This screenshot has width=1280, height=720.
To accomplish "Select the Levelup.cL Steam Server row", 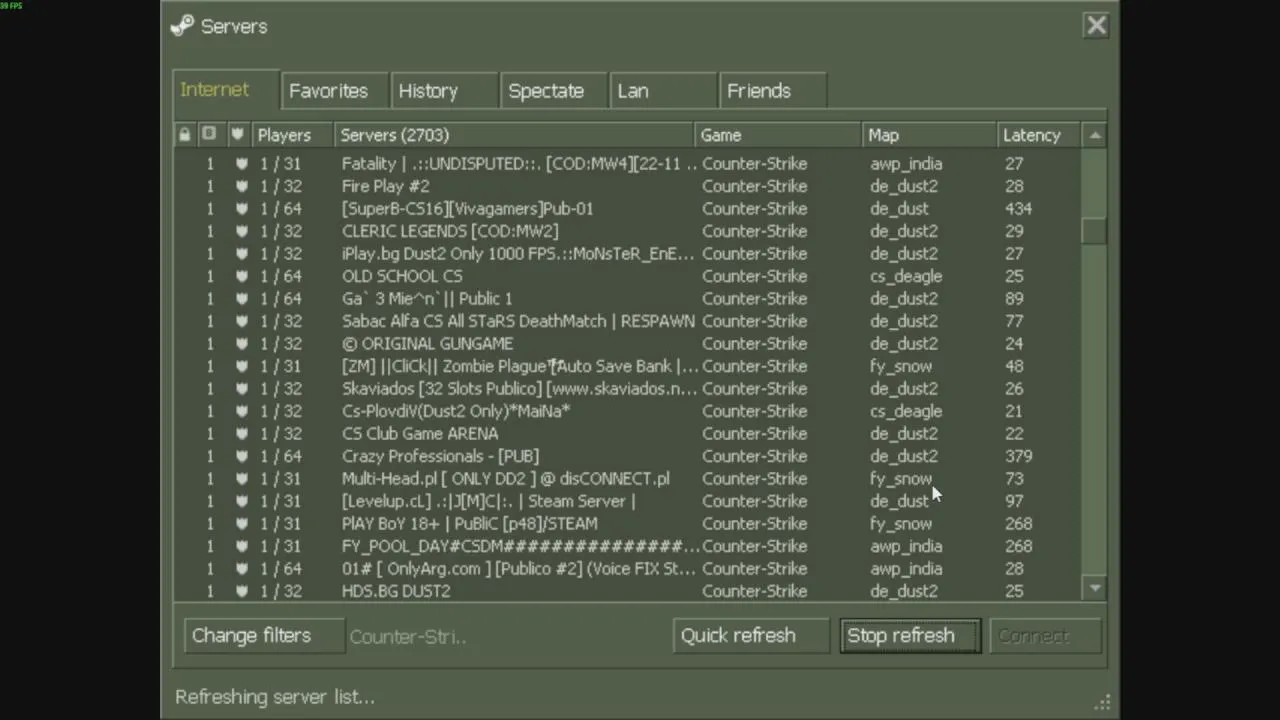I will [628, 501].
